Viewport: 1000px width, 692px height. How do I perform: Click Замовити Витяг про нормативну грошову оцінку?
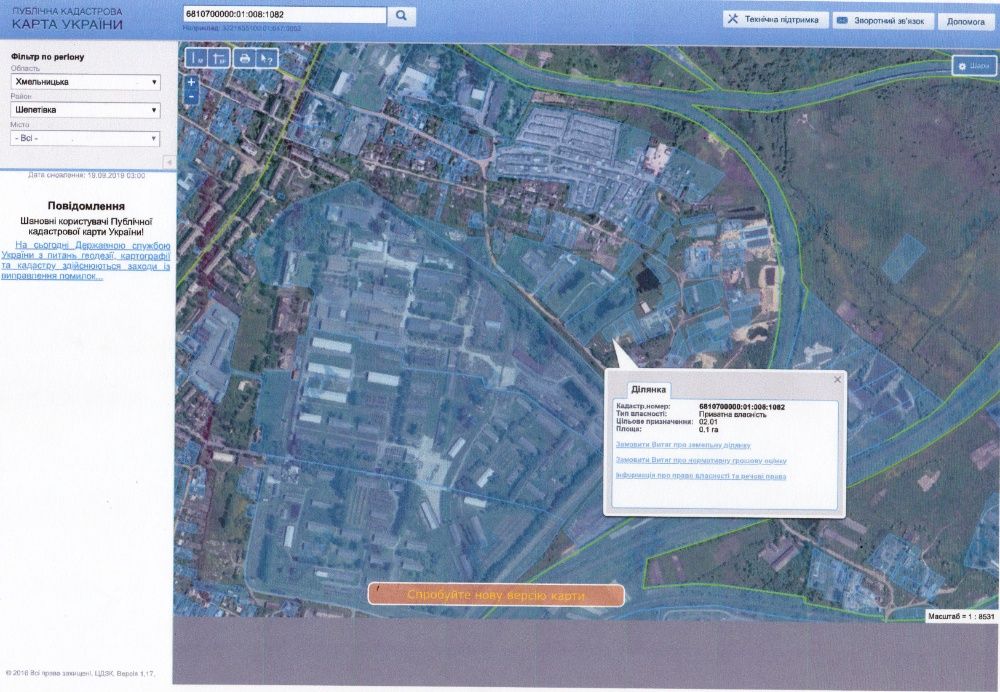point(701,460)
